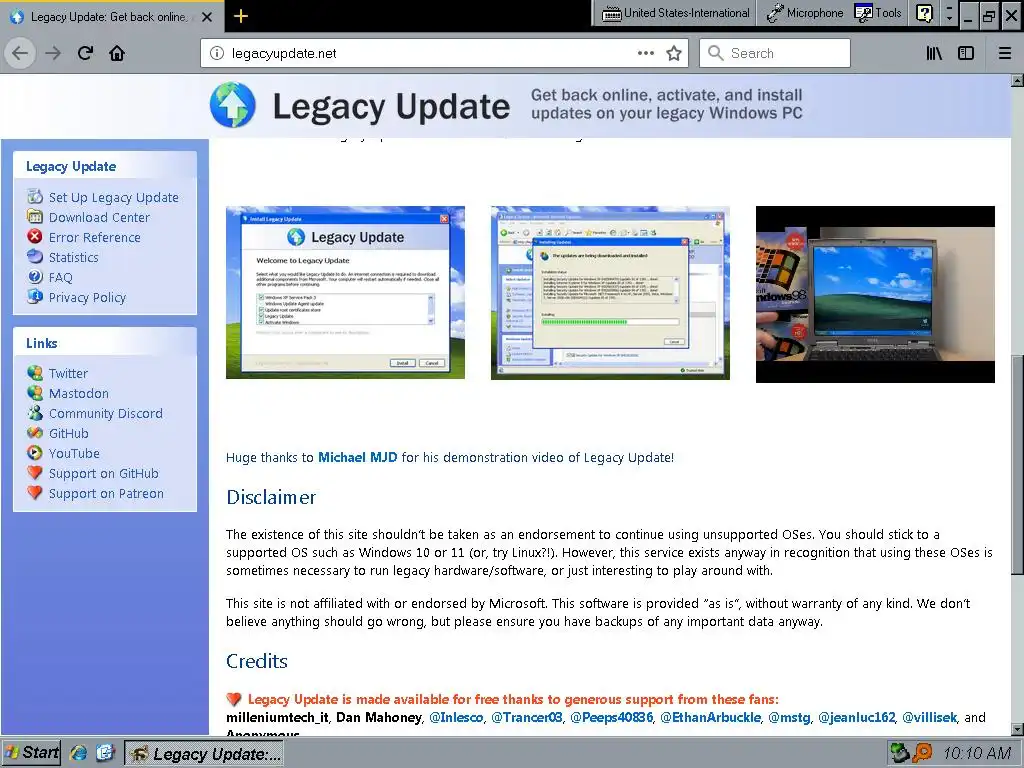The width and height of the screenshot is (1024, 768).
Task: Click the page vertical scrollbar thumb
Action: pyautogui.click(x=1017, y=464)
